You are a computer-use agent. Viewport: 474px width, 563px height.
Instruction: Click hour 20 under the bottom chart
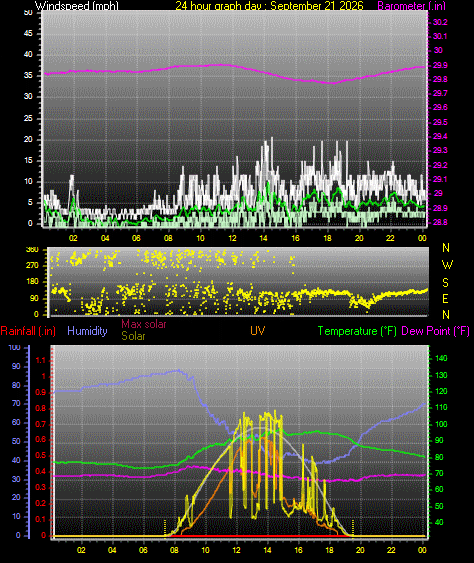point(360,550)
